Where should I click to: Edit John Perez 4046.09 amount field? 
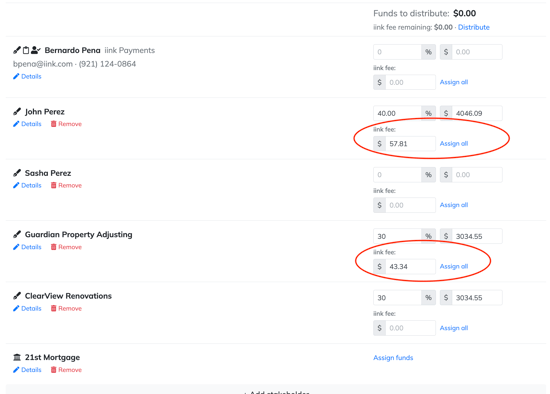coord(477,113)
